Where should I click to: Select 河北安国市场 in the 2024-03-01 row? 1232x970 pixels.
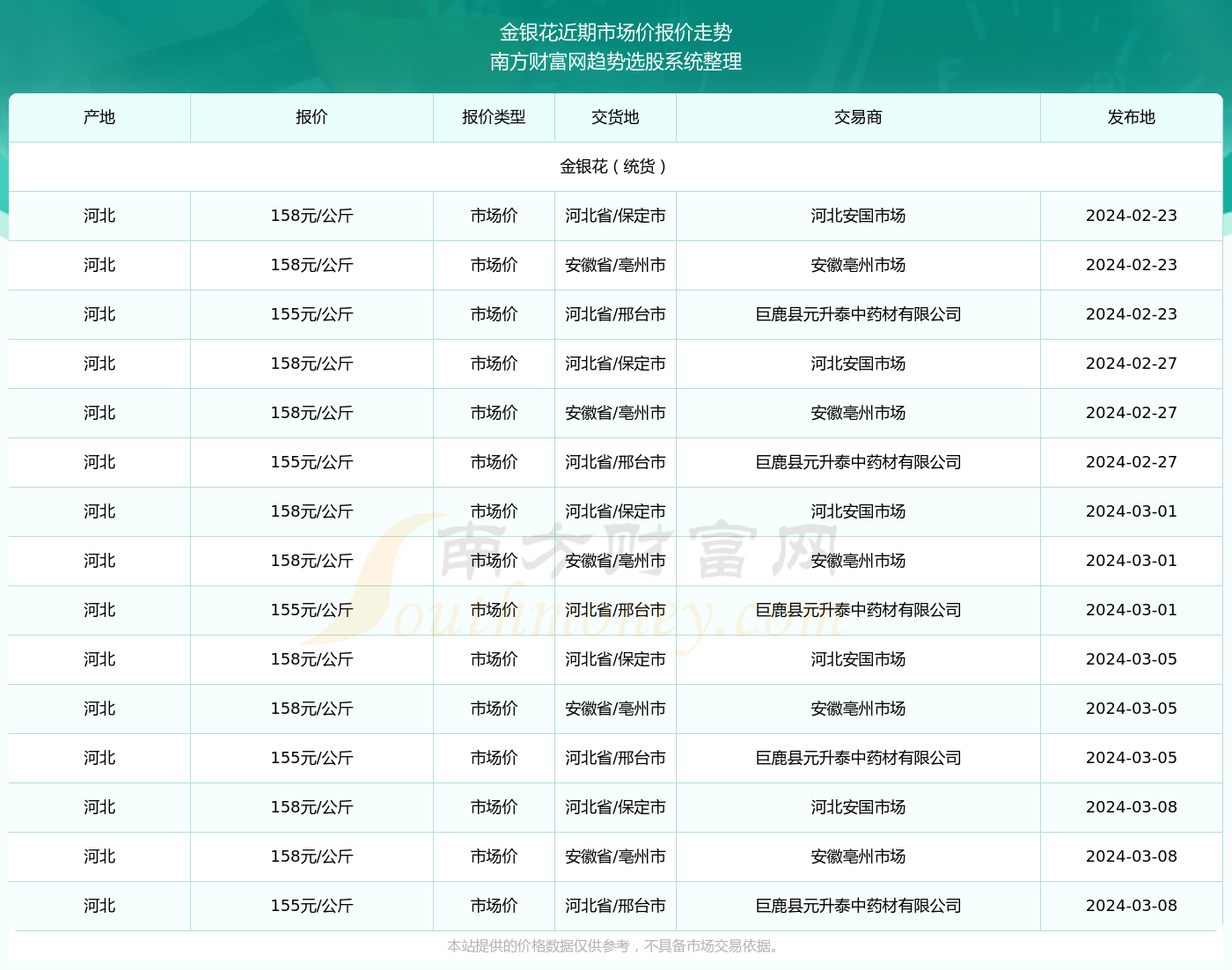(x=858, y=511)
